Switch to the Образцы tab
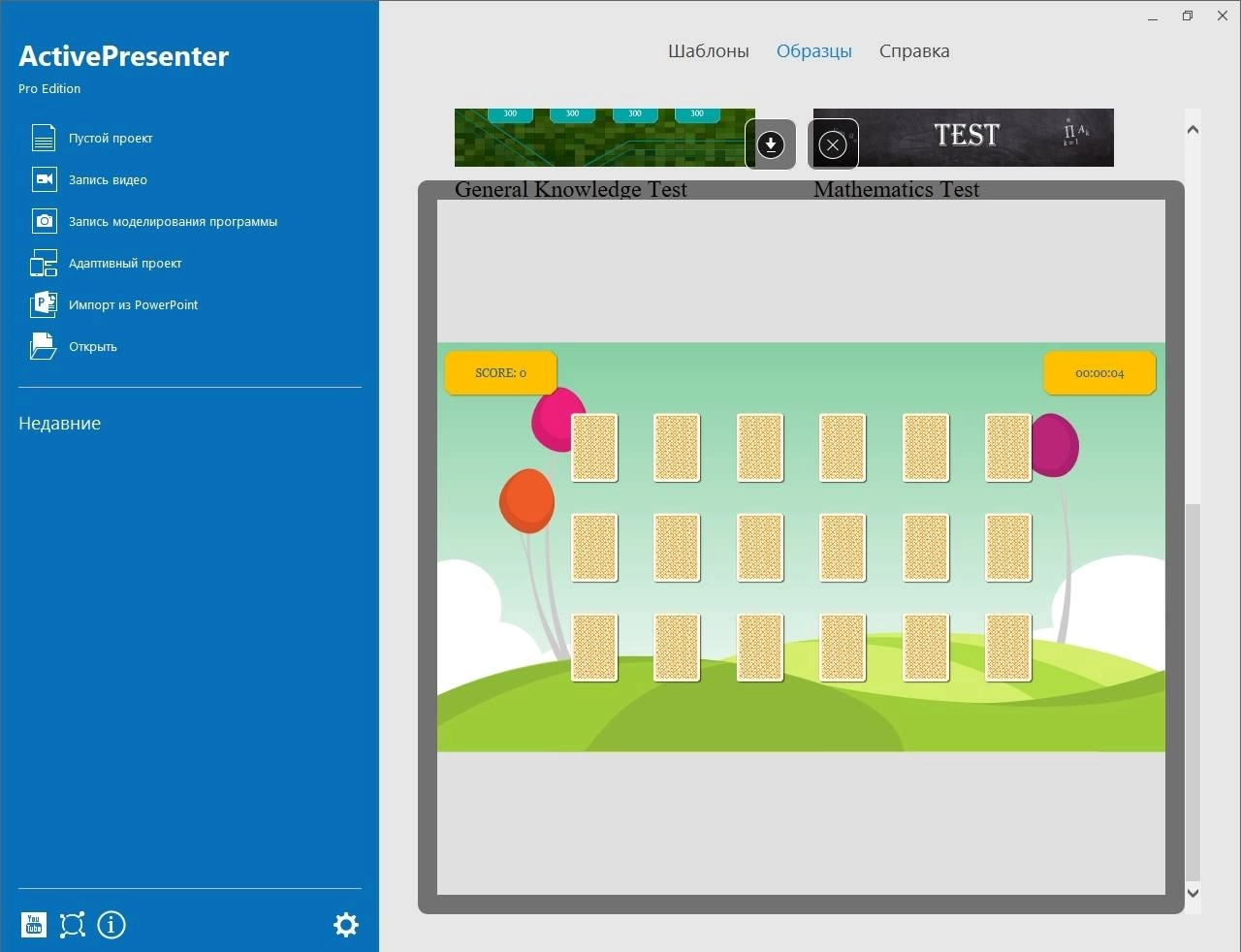Viewport: 1241px width, 952px height. point(814,51)
